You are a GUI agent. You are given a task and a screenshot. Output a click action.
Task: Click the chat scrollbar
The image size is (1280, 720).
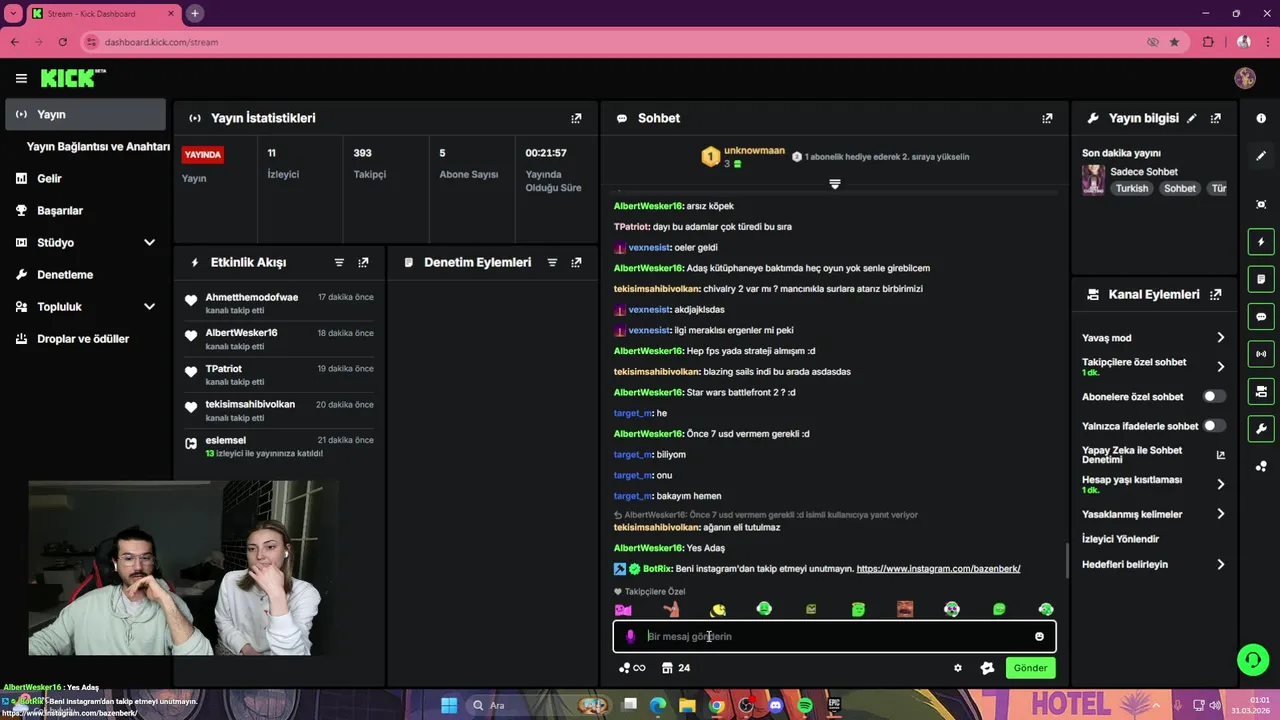(x=1065, y=560)
